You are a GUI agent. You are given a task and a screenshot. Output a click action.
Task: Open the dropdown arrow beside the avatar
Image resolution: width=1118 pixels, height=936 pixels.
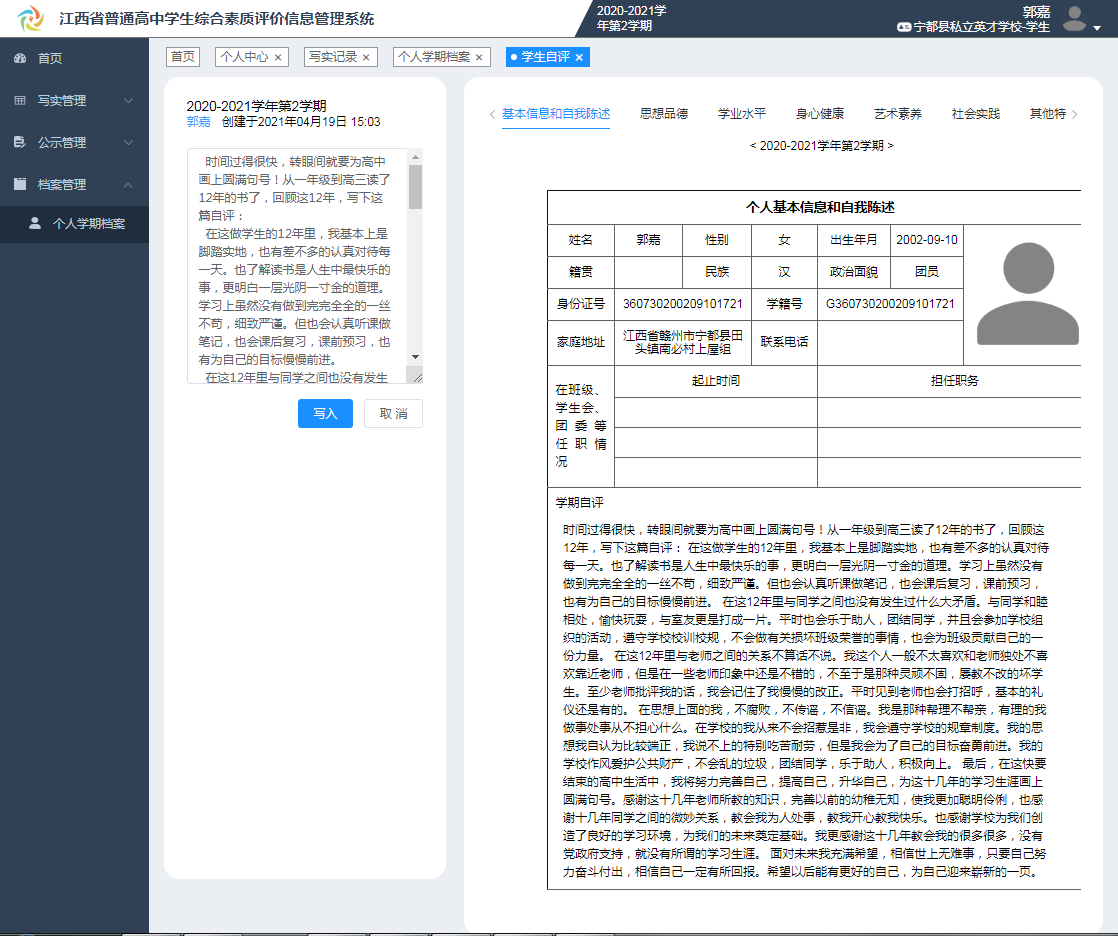[x=1095, y=27]
